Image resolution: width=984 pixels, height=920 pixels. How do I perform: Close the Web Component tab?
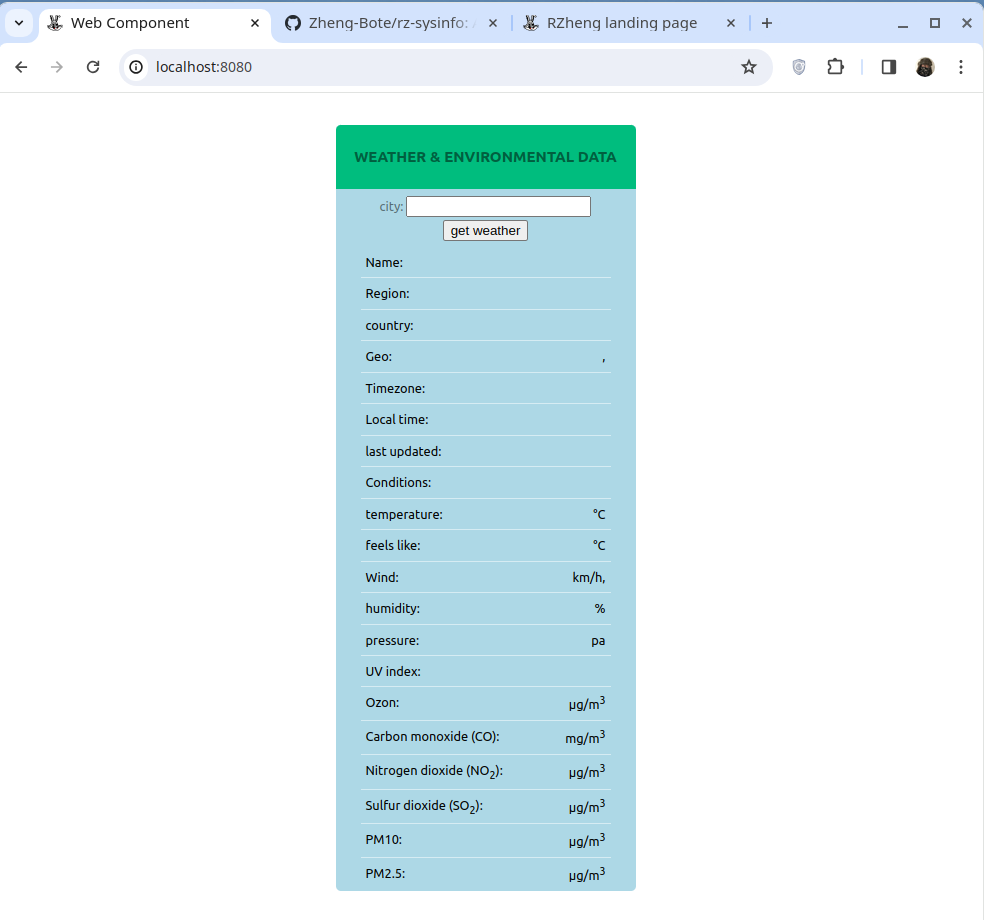click(x=255, y=23)
